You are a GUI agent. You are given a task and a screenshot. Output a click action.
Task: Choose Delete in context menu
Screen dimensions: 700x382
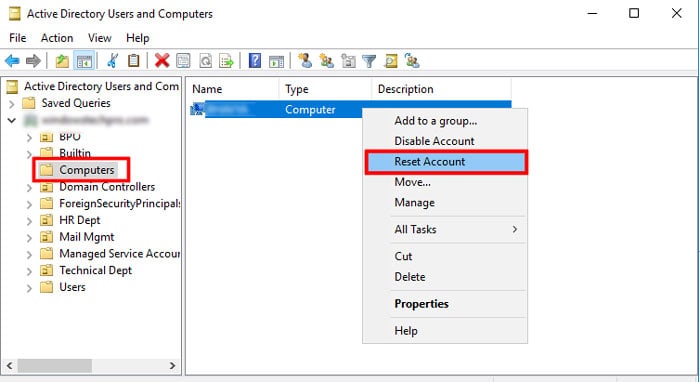click(445, 277)
